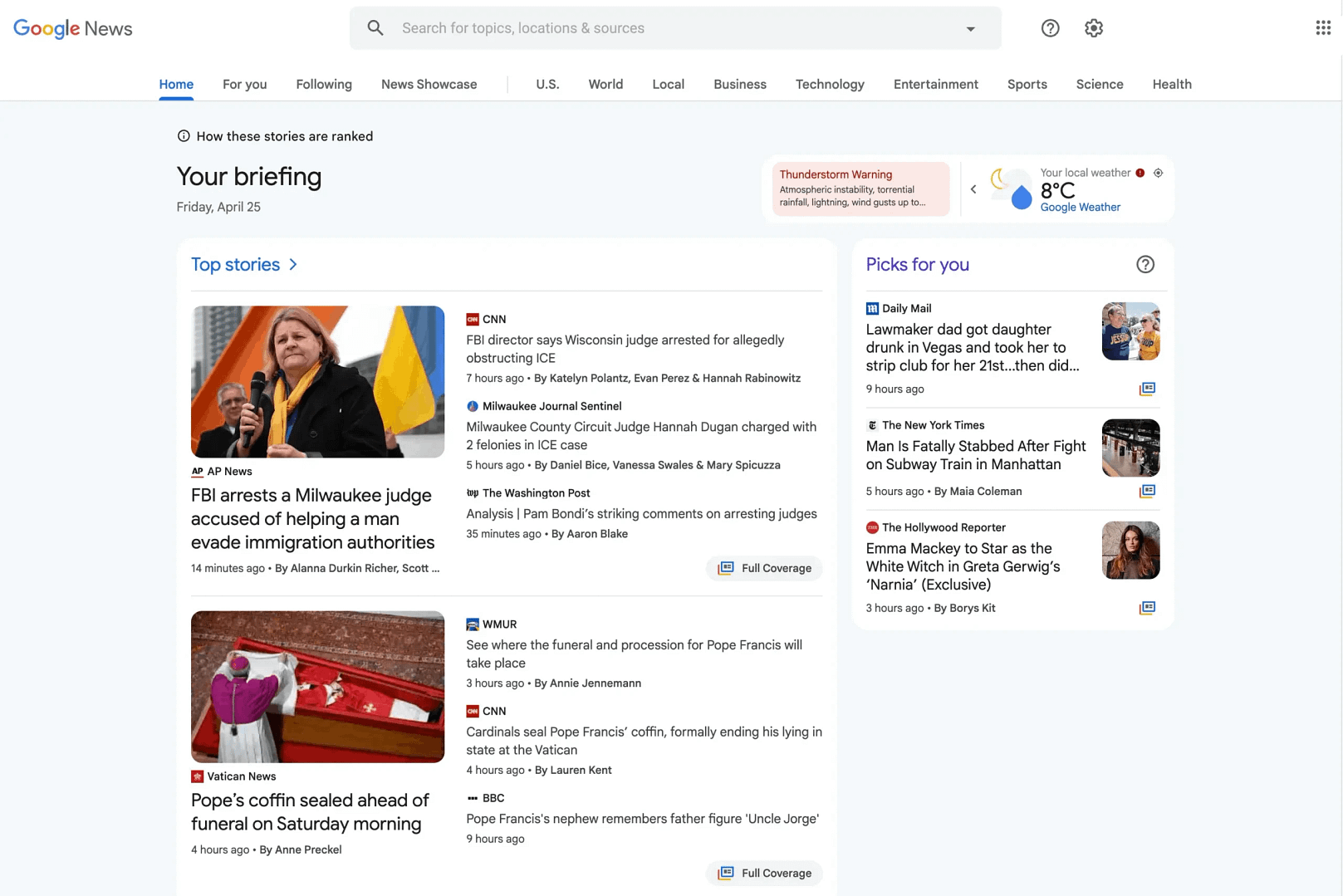Open the Milwaukee judge story photo
1343x896 pixels.
point(317,382)
